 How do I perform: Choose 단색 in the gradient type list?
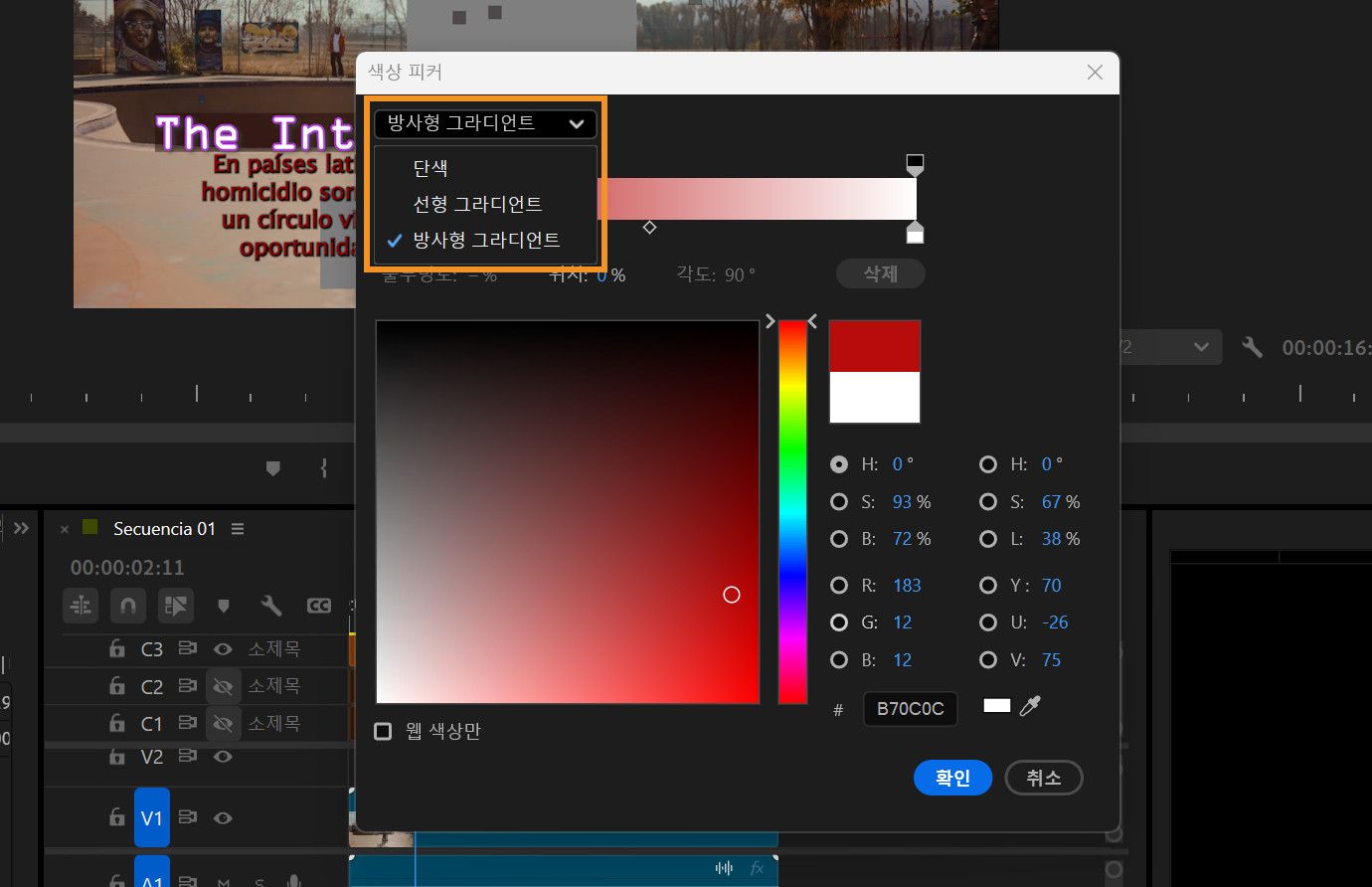click(429, 168)
